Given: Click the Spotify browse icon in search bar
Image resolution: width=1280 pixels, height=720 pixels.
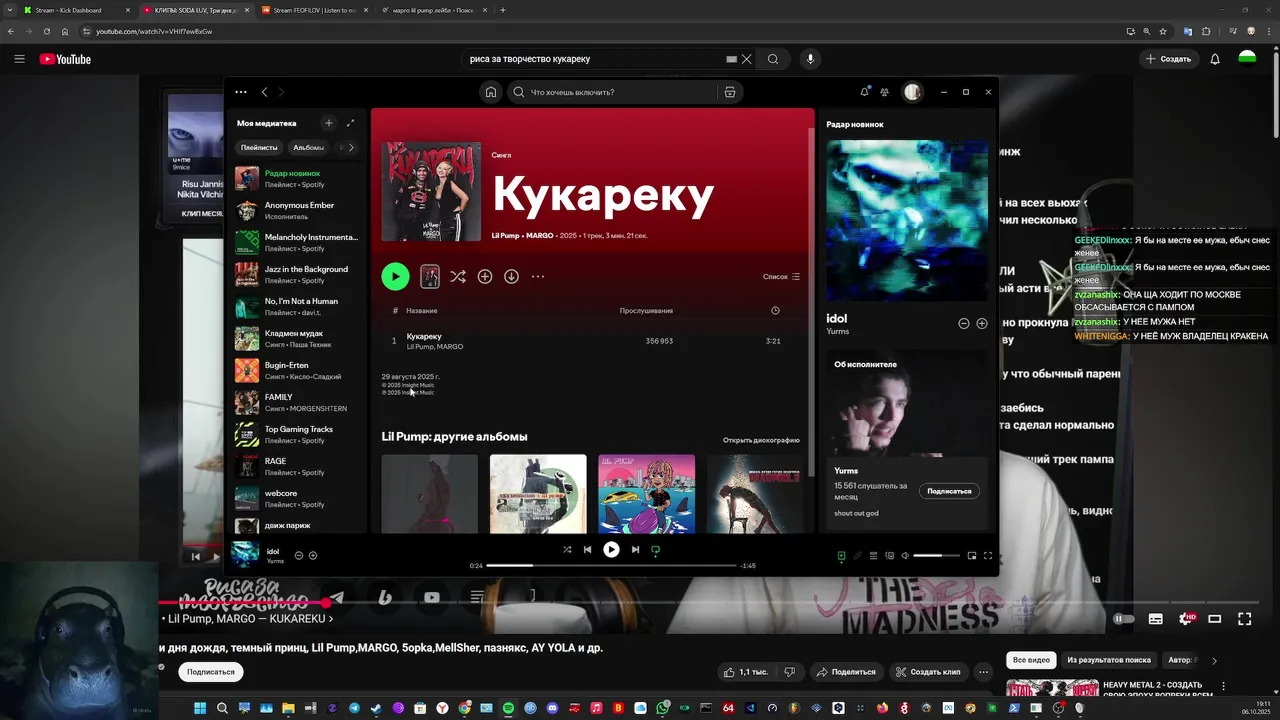Looking at the screenshot, I should coord(730,92).
